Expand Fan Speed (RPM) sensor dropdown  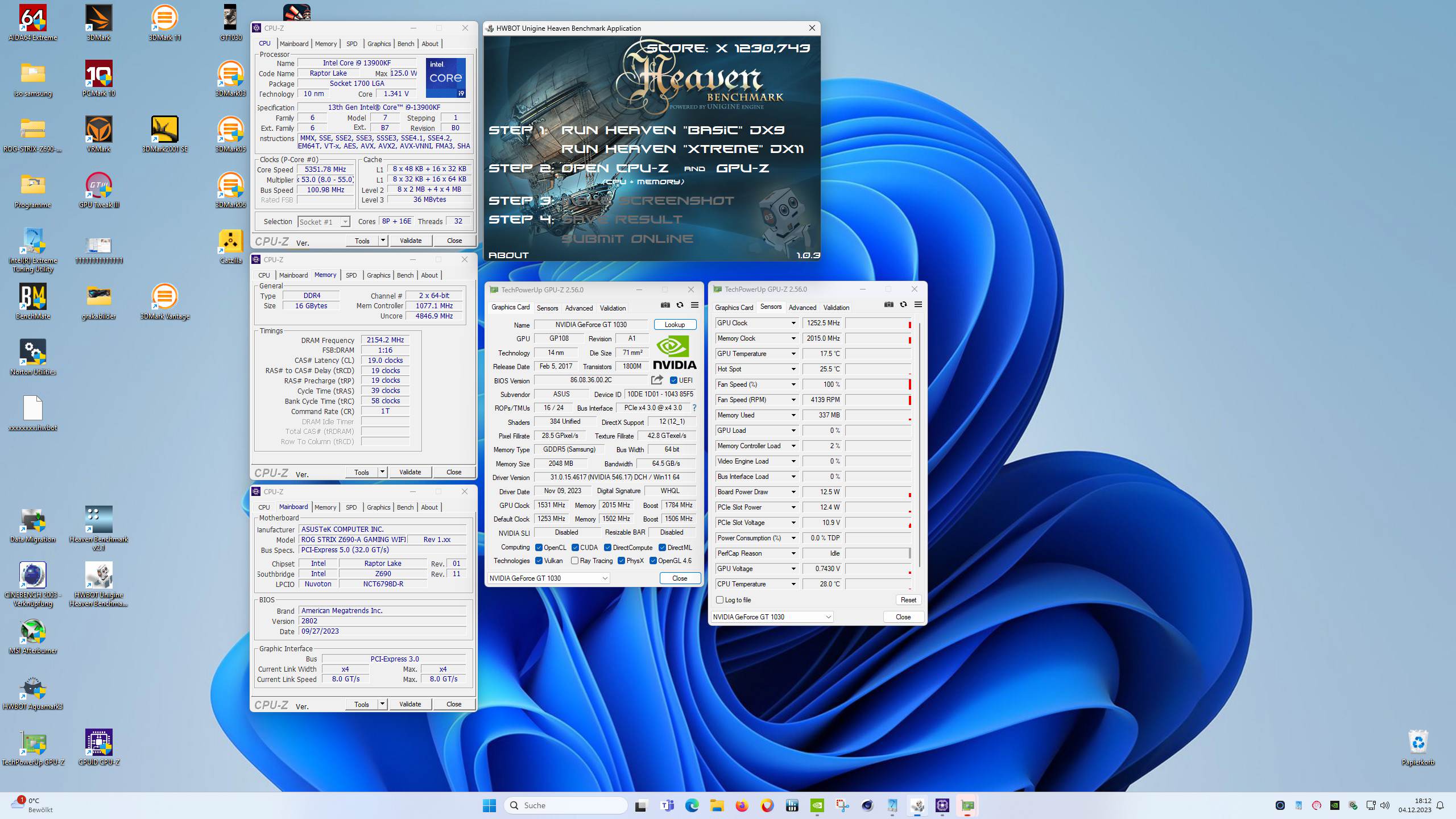[793, 400]
